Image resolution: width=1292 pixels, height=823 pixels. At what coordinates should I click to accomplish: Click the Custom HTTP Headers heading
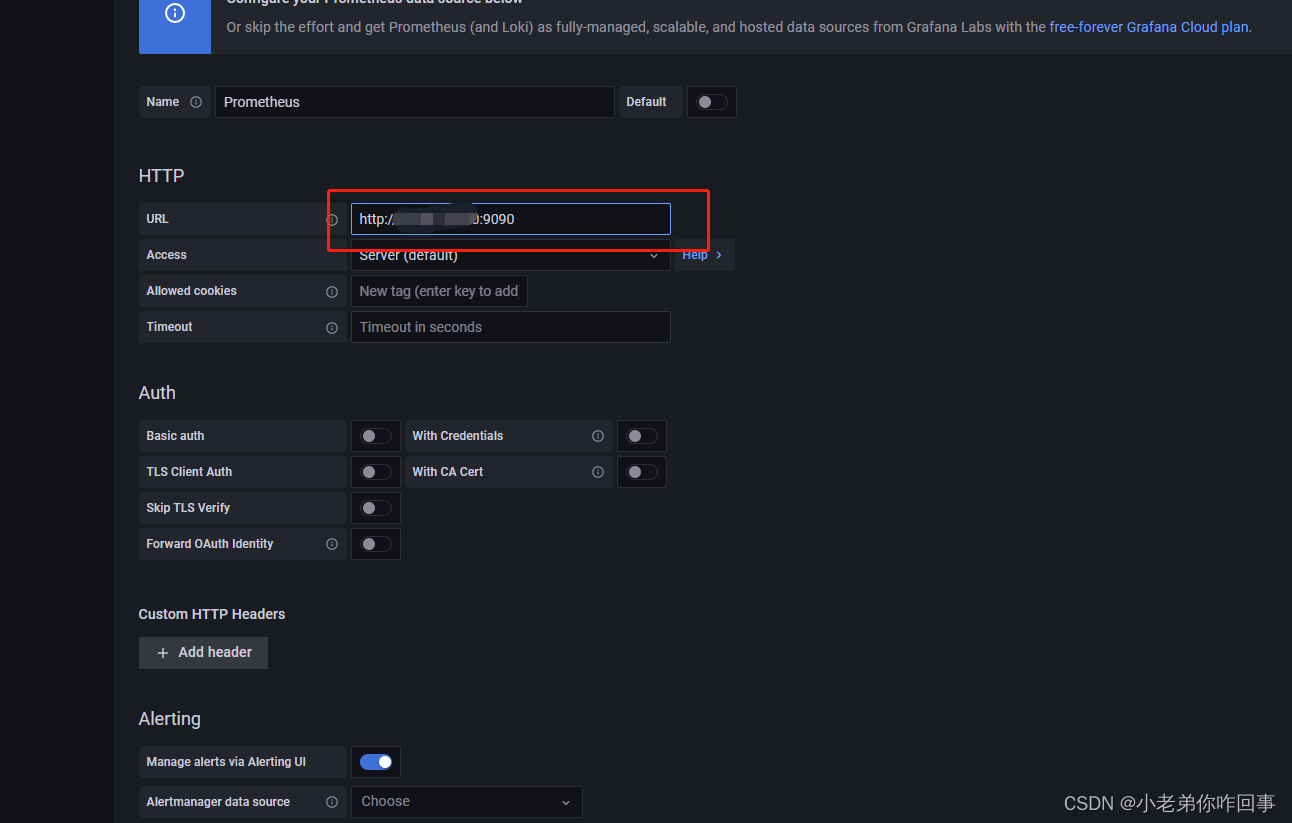pos(212,614)
